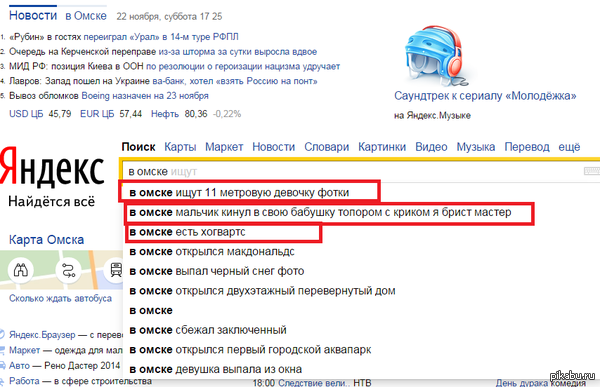The height and width of the screenshot is (387, 600).
Task: Switch to the в Омске news tab
Action: coord(86,16)
